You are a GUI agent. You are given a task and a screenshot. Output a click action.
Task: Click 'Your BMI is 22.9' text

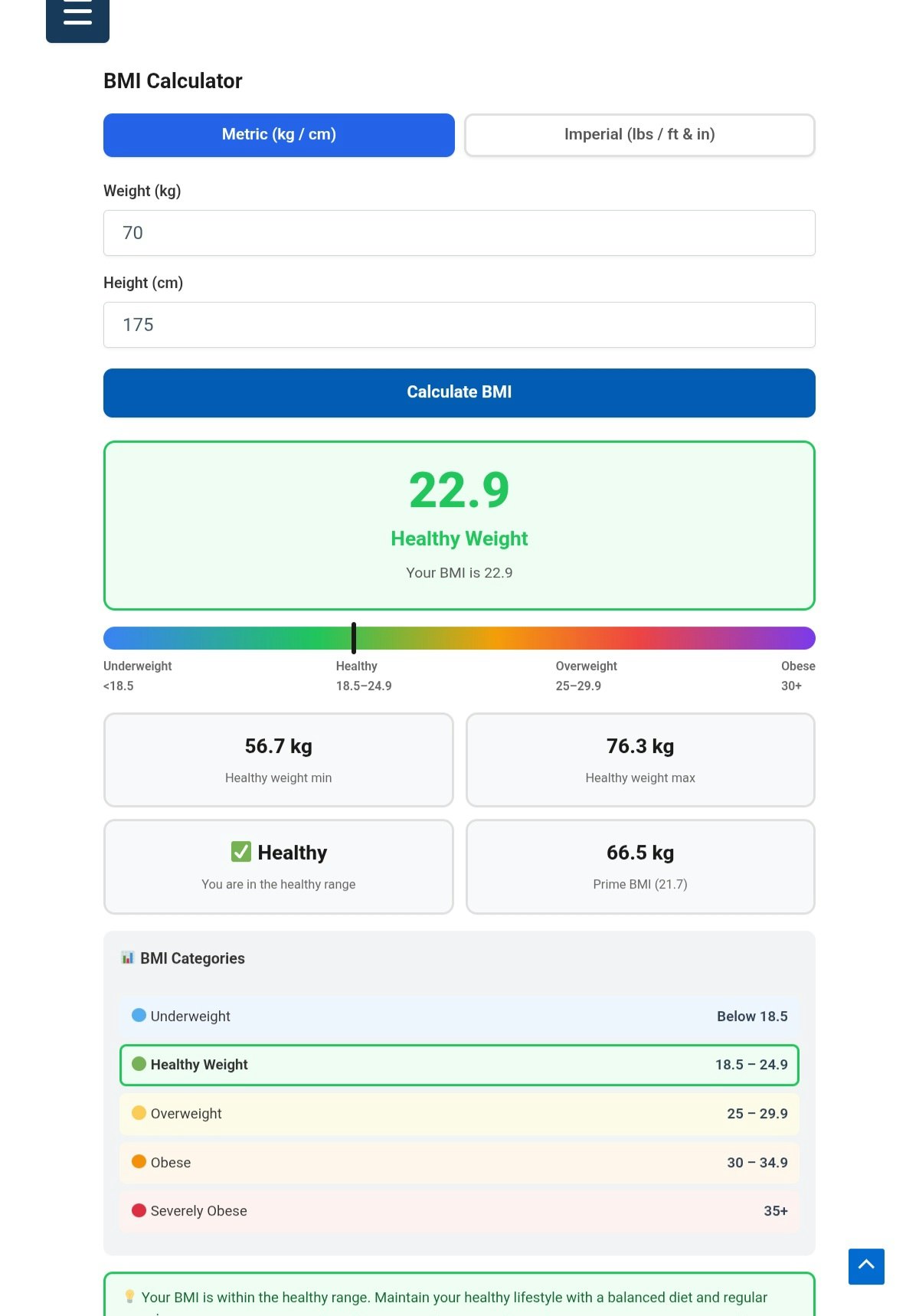tap(459, 573)
